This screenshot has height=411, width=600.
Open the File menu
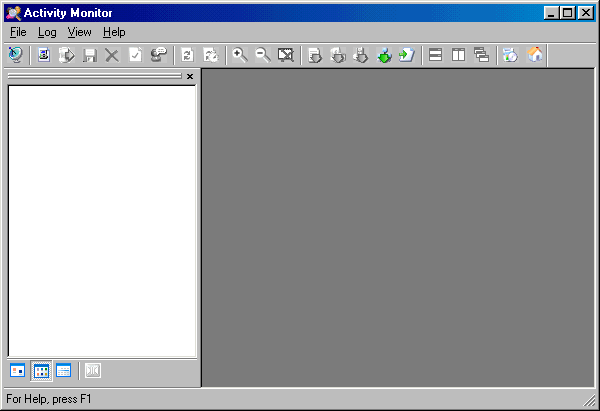click(x=18, y=32)
